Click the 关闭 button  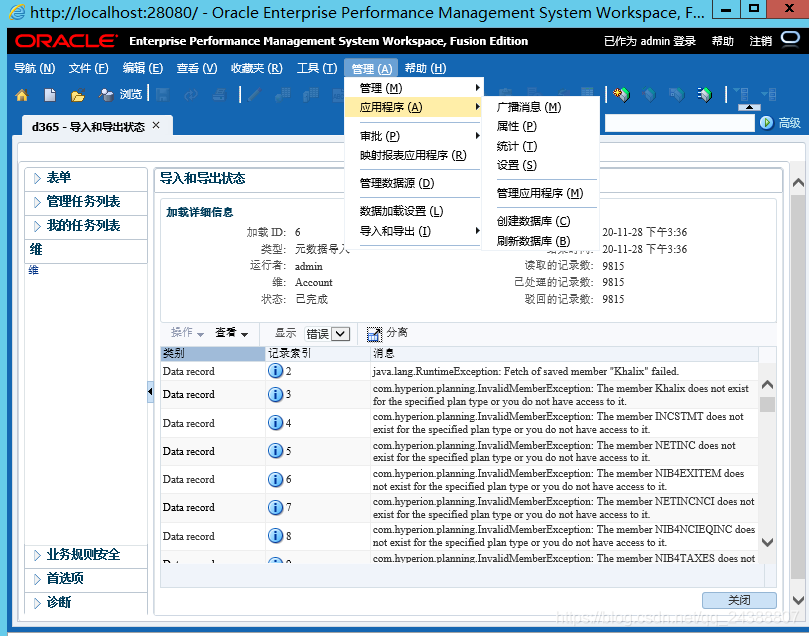point(739,600)
